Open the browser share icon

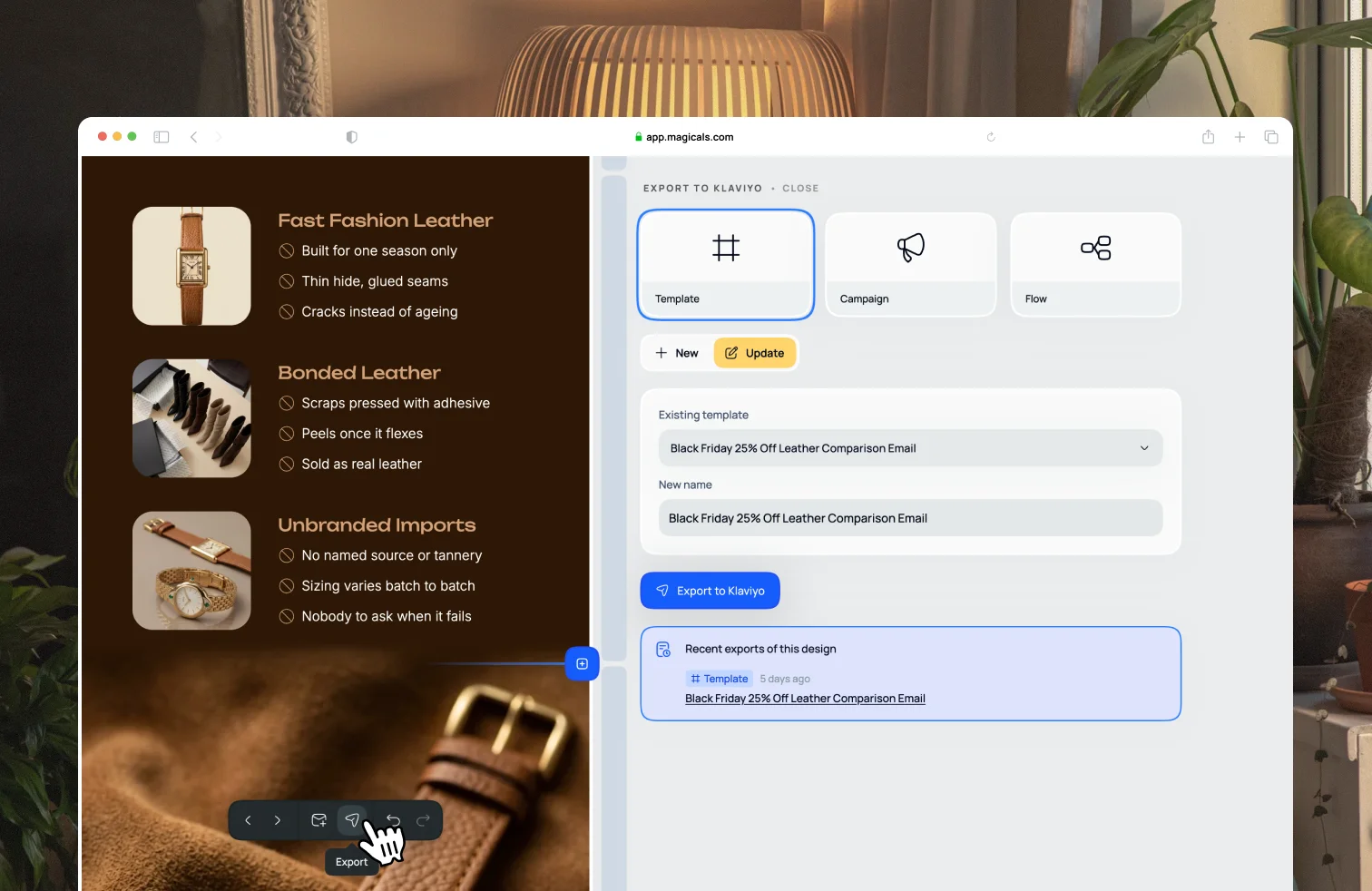pyautogui.click(x=1208, y=137)
